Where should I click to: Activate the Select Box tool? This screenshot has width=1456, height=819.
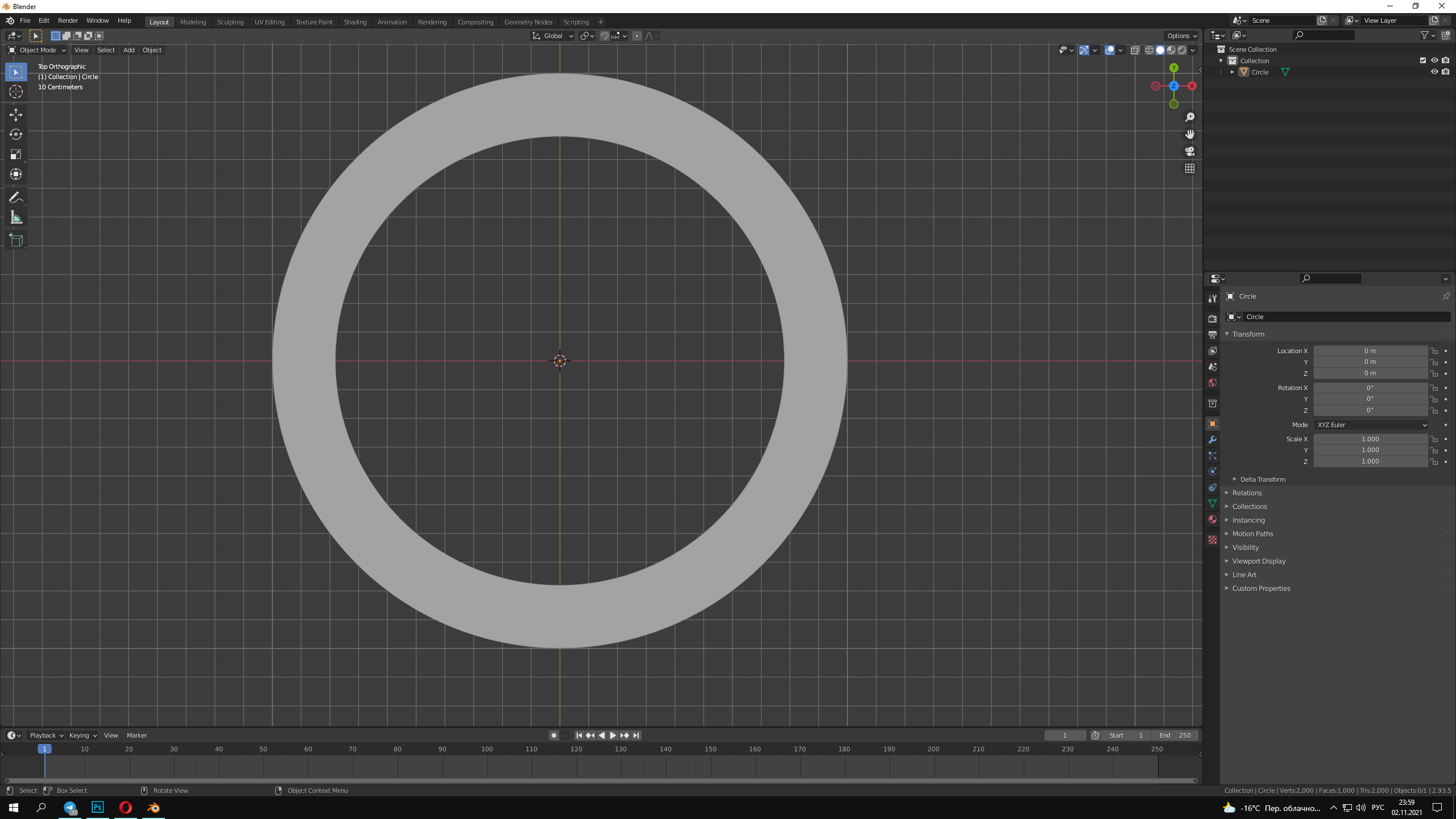(16, 72)
